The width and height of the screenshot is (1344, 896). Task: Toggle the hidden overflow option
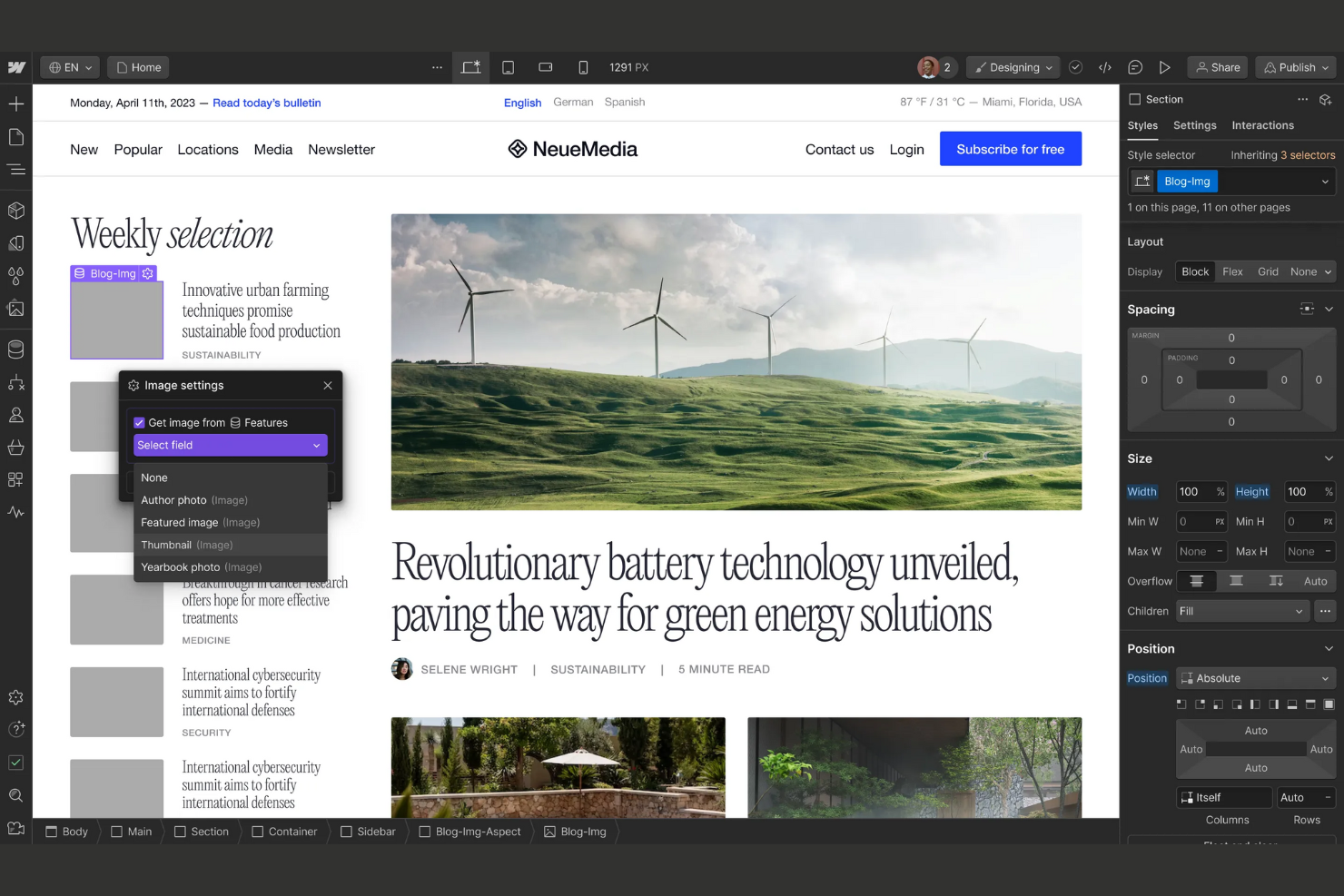(1236, 580)
